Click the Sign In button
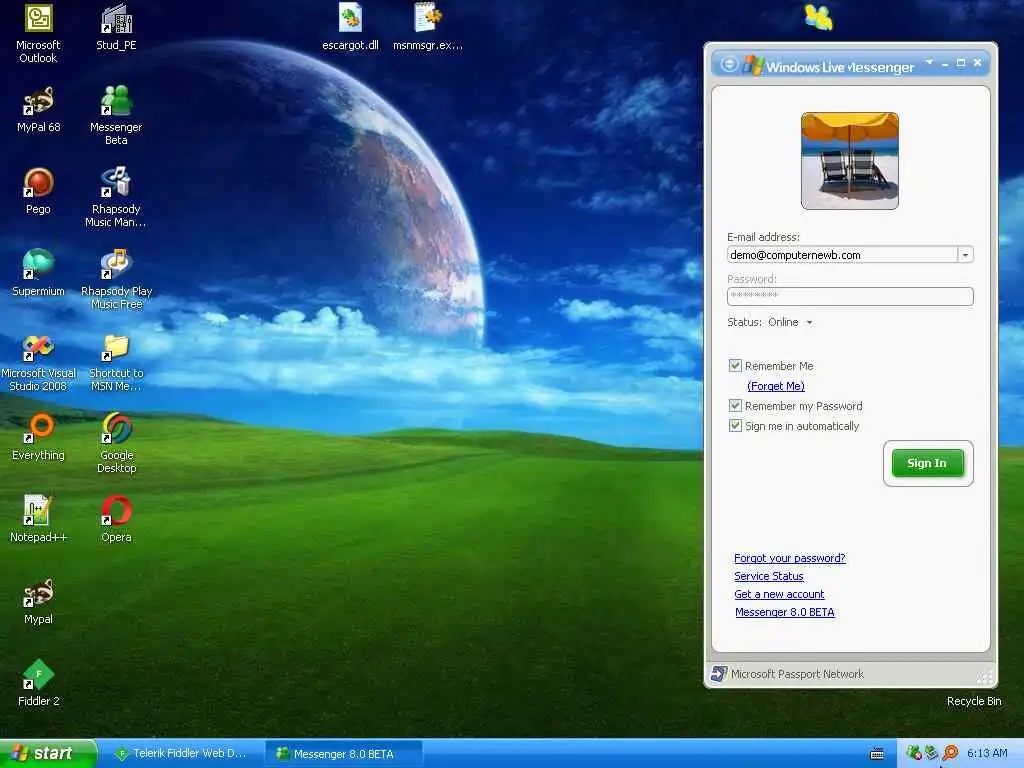Viewport: 1024px width, 768px height. coord(927,463)
